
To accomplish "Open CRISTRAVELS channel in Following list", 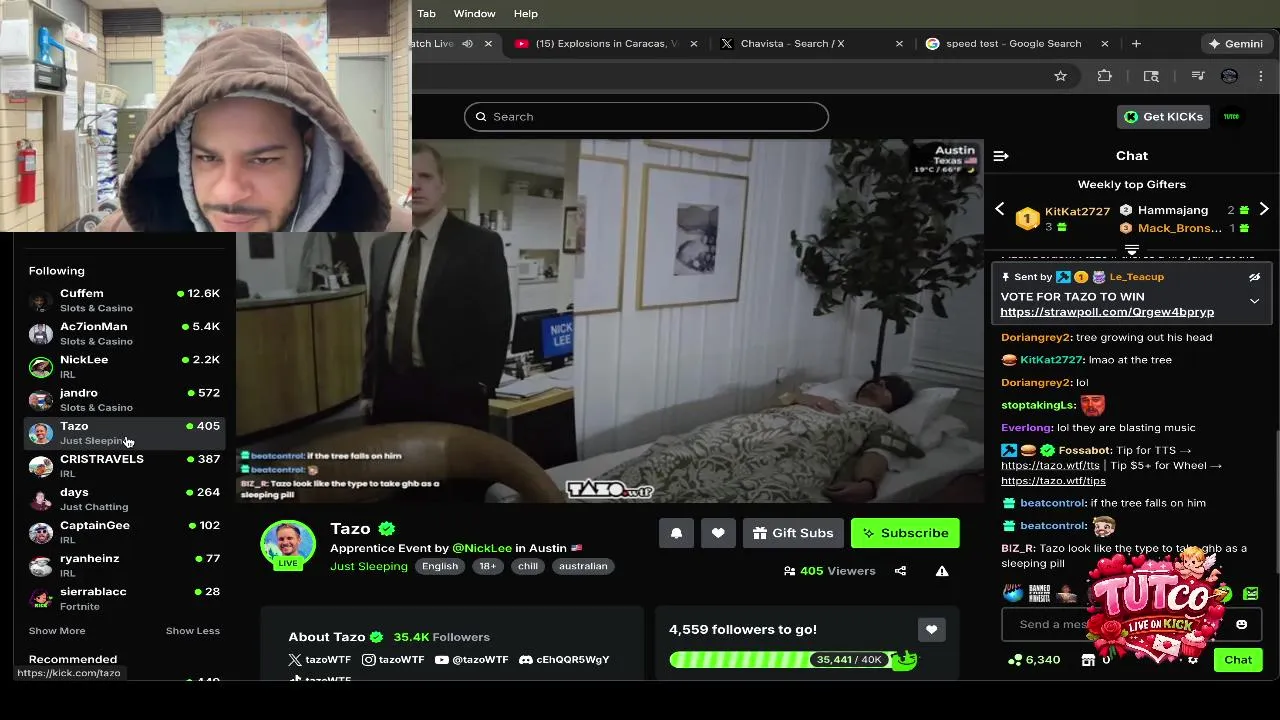I will click(x=125, y=465).
